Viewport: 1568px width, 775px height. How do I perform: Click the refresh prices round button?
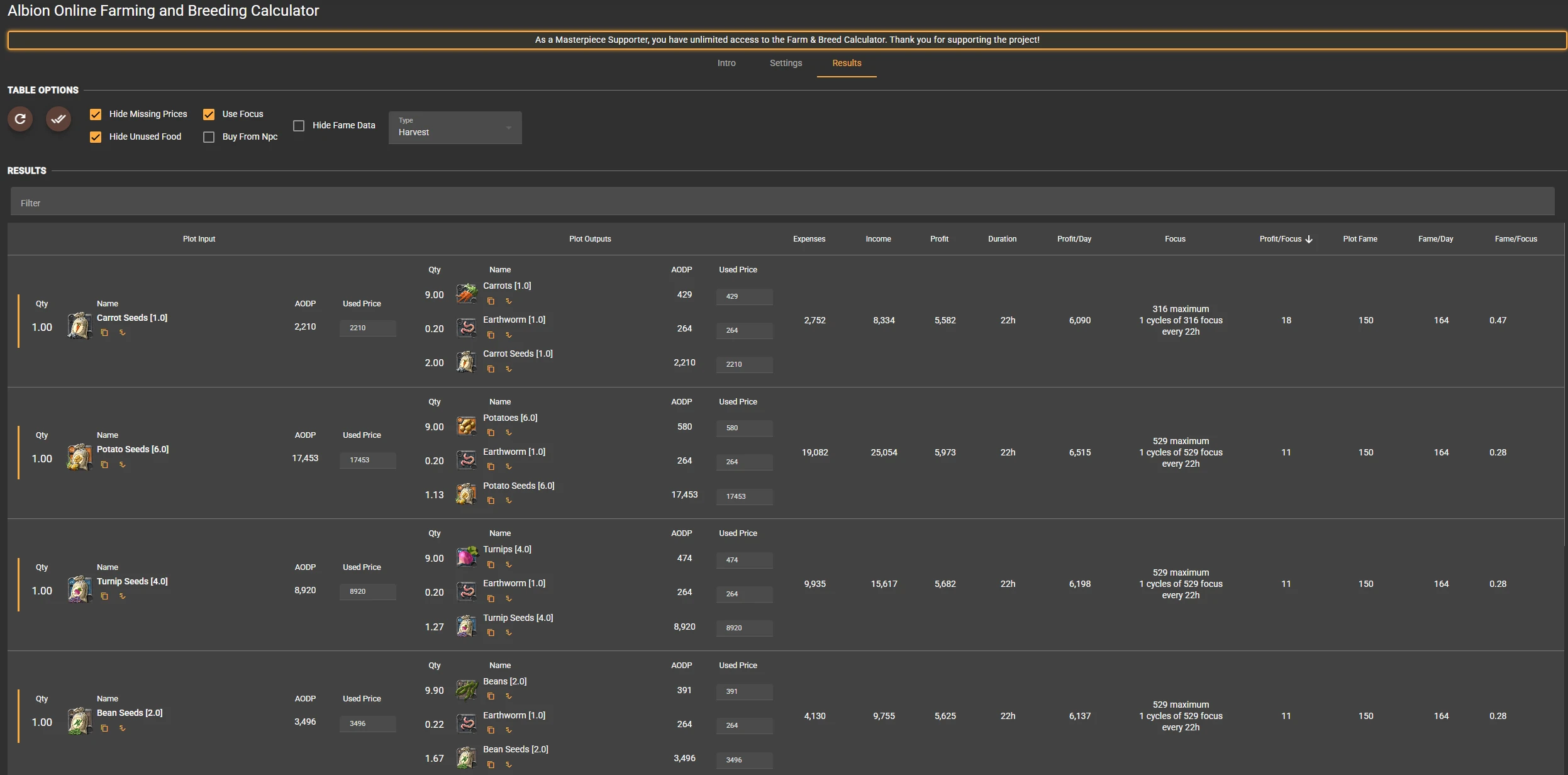(x=20, y=119)
